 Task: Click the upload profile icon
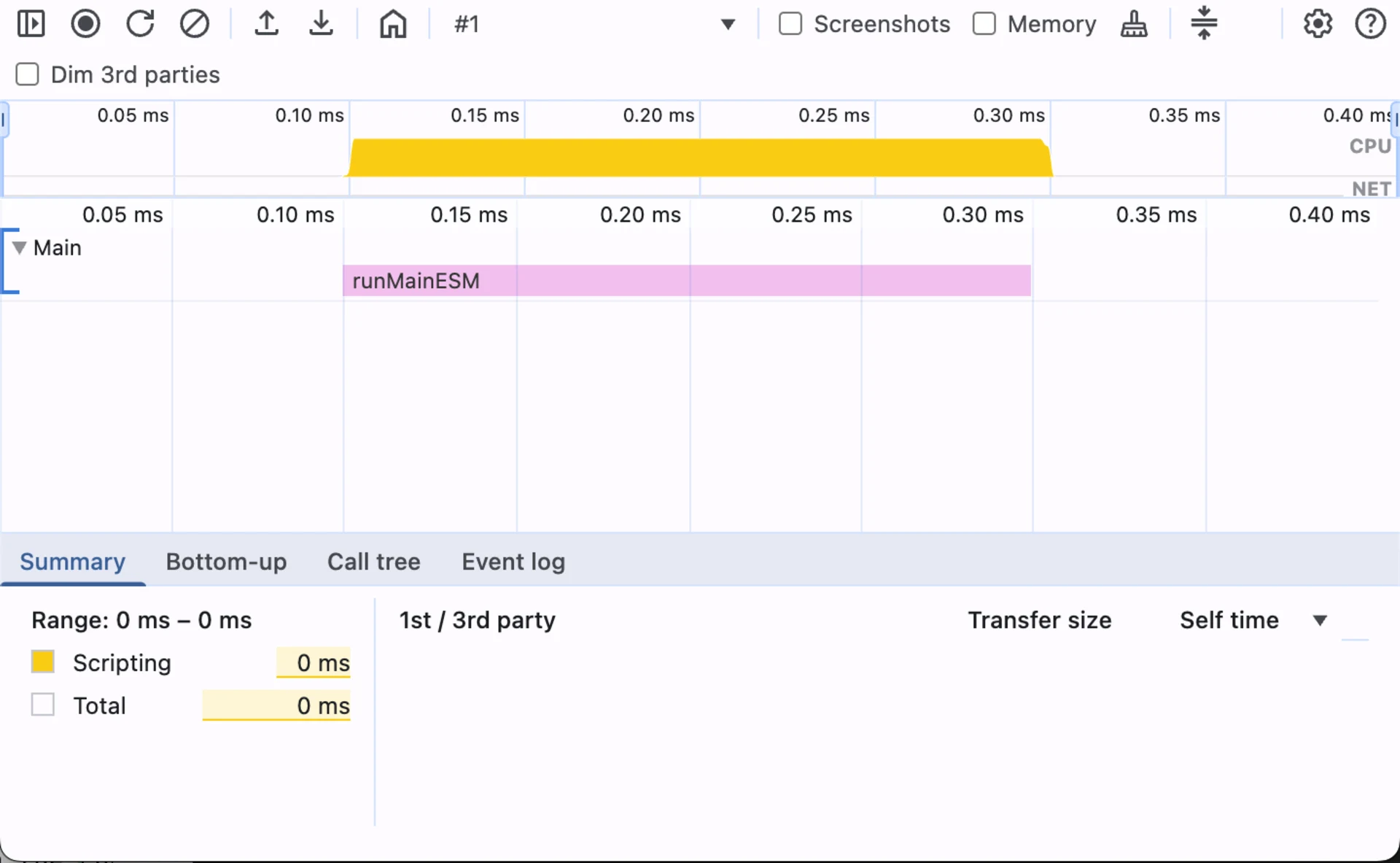[267, 24]
